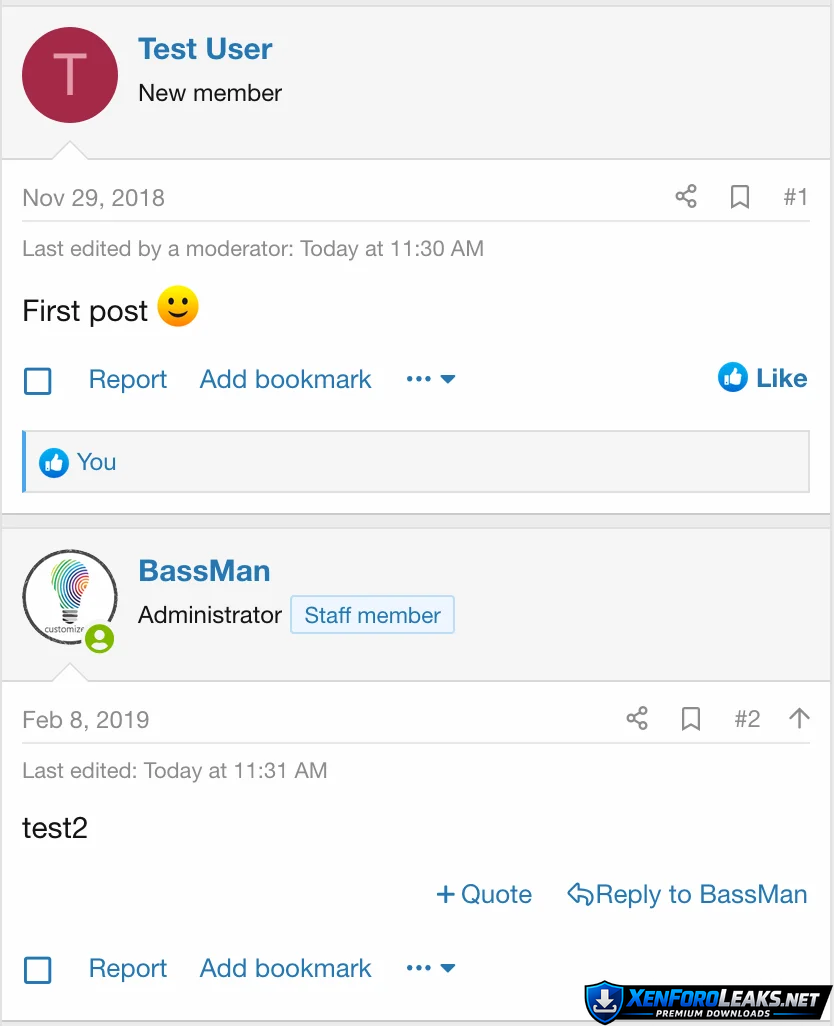834x1026 pixels.
Task: Open the BassMan username link
Action: (x=204, y=571)
